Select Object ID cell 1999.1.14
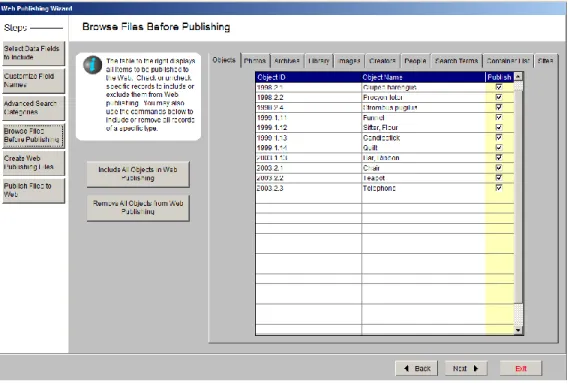Screen dimensions: 570x384 tap(309, 148)
